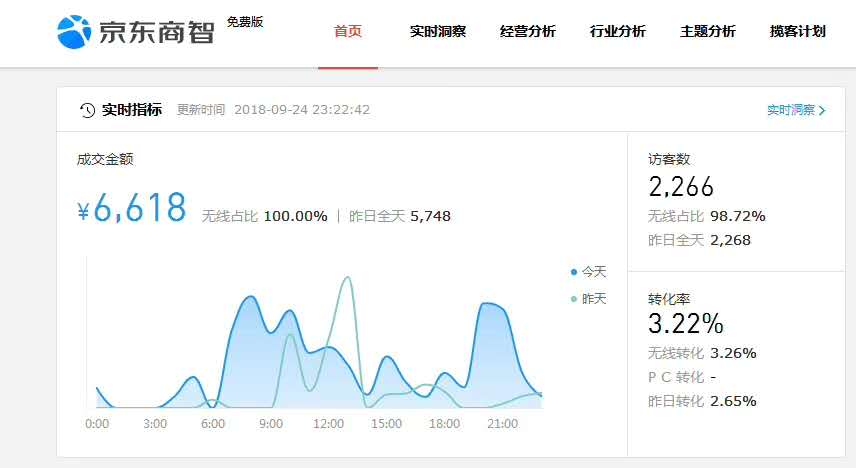This screenshot has height=468, width=856.
Task: Click the 3:00 axis label
Action: [155, 424]
